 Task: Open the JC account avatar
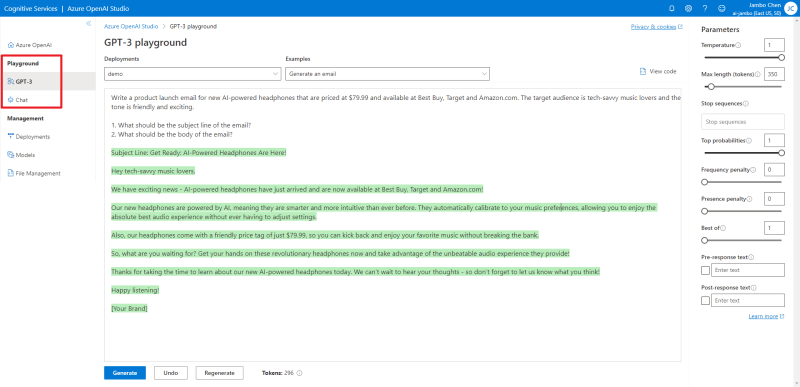[x=790, y=8]
